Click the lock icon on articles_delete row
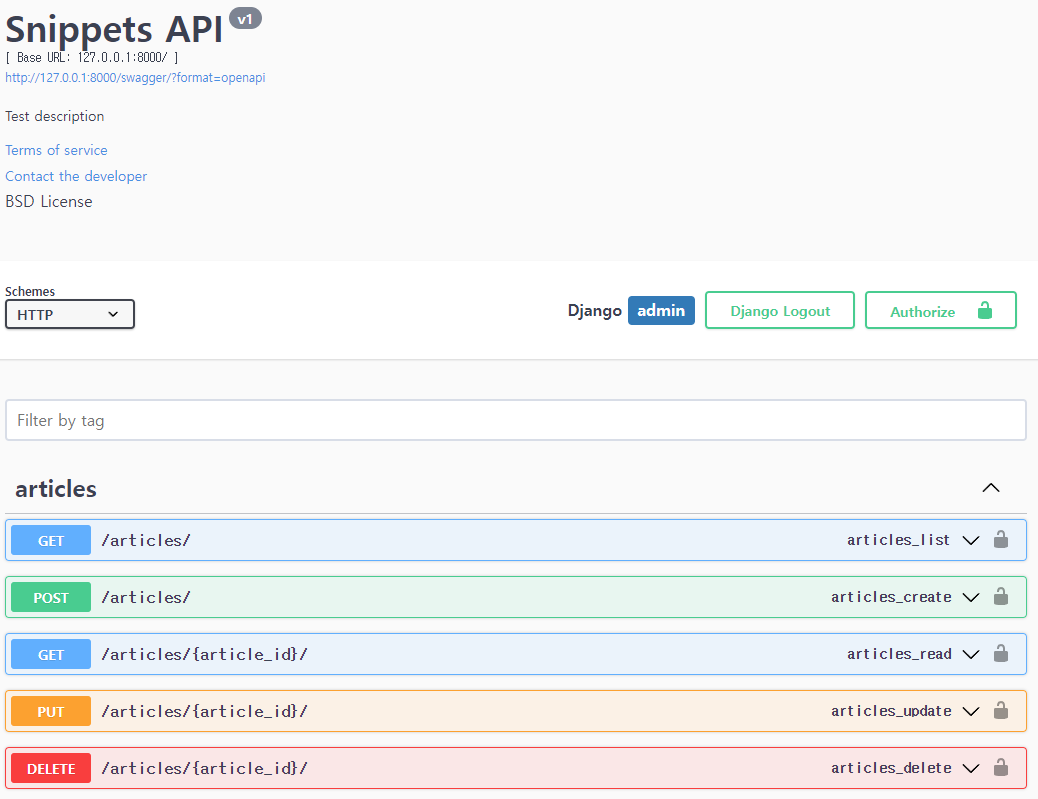Screen dimensions: 1038x799 point(1000,767)
